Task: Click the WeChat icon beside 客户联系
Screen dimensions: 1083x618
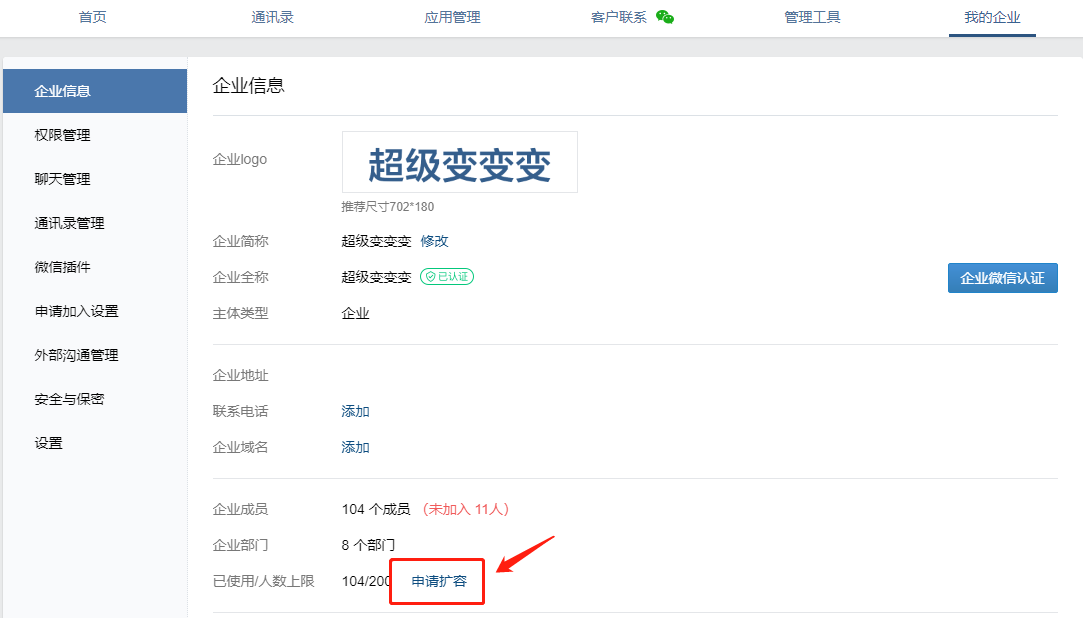Action: [665, 17]
